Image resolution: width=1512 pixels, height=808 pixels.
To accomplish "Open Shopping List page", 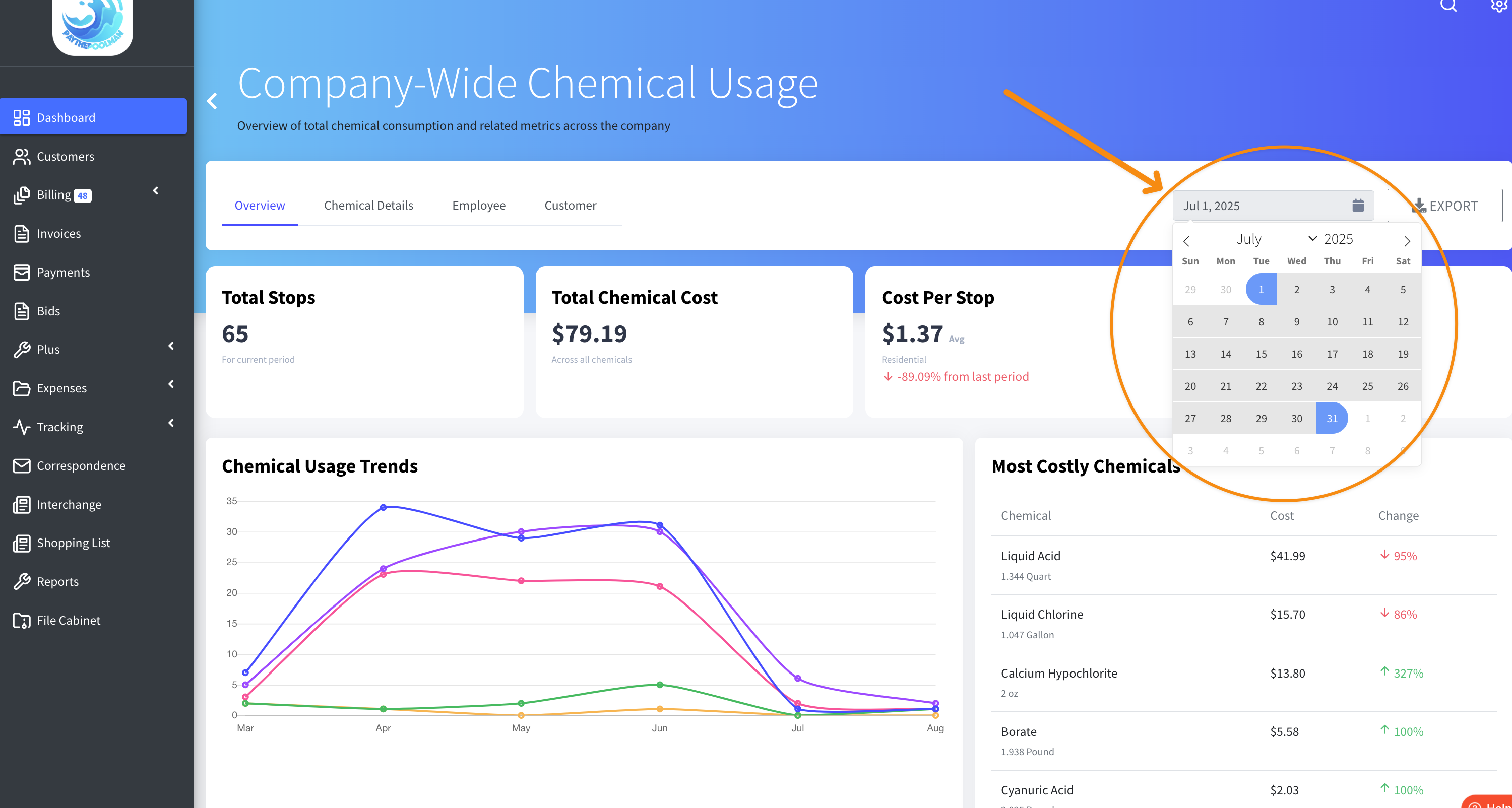I will click(x=74, y=543).
